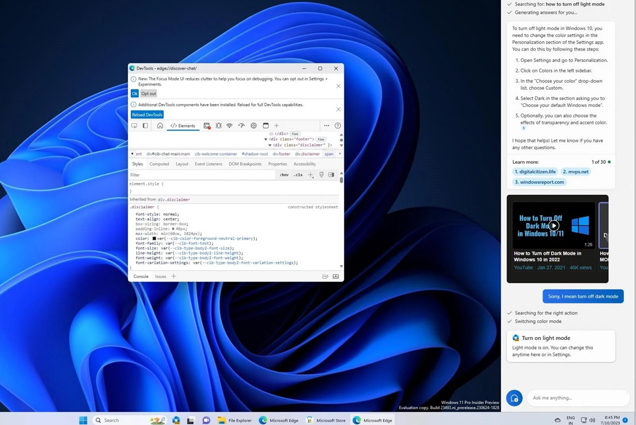Switch to the Computed tab
The image size is (636, 425).
click(159, 164)
